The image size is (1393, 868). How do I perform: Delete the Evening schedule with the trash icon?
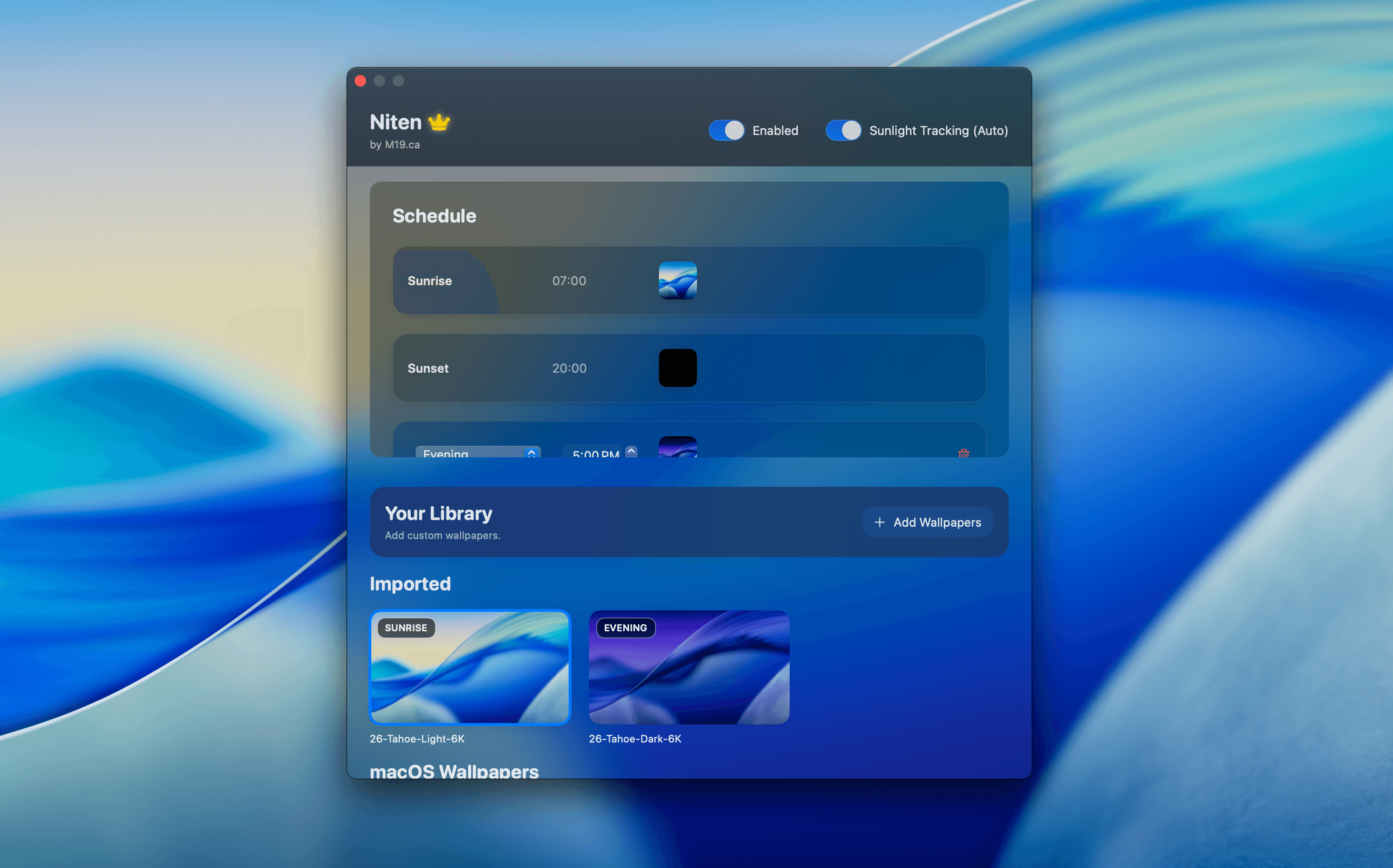(x=964, y=453)
